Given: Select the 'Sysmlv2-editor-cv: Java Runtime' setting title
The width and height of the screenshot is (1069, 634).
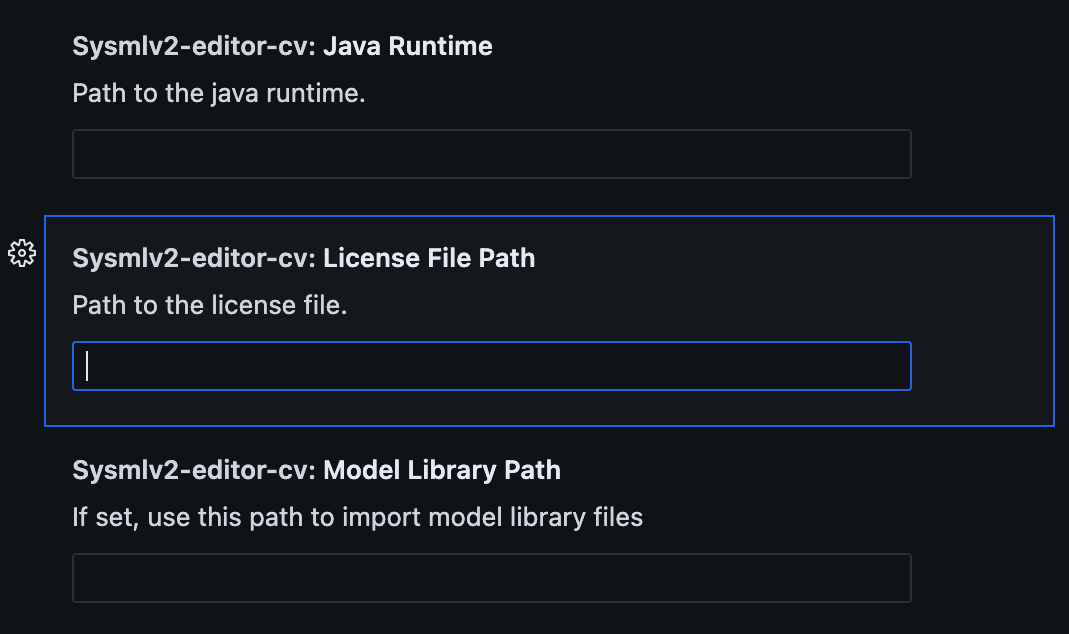Looking at the screenshot, I should 282,46.
